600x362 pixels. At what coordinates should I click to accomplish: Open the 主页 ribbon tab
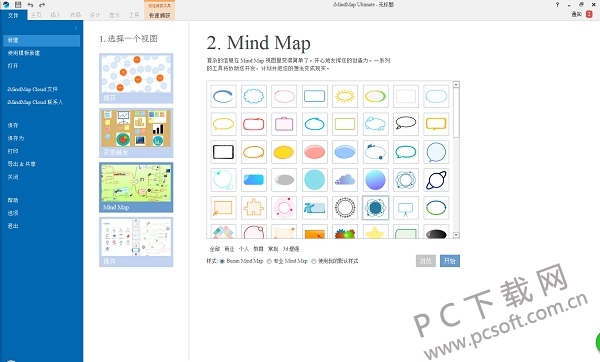click(x=36, y=15)
